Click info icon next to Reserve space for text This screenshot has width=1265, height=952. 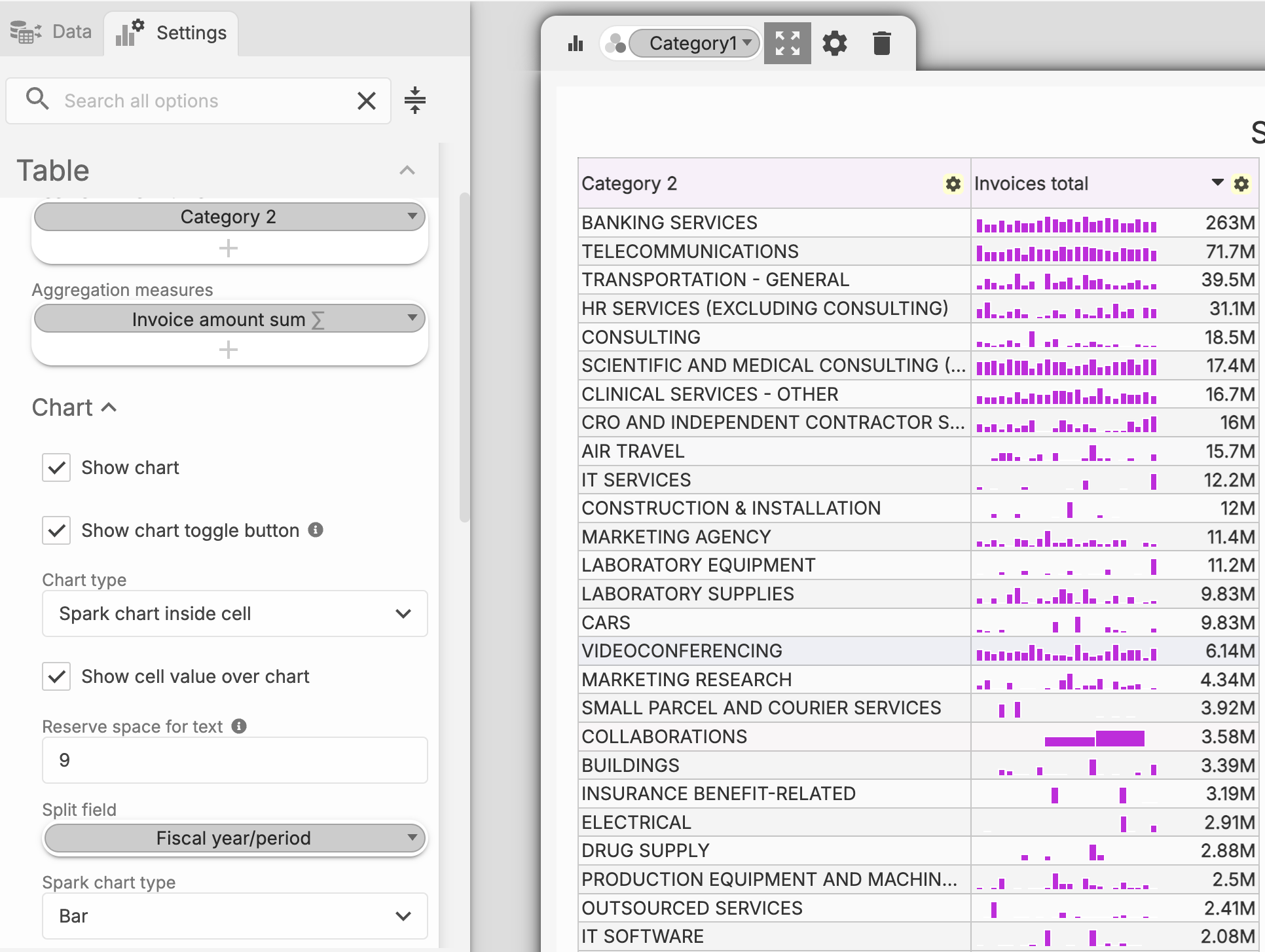(x=240, y=726)
